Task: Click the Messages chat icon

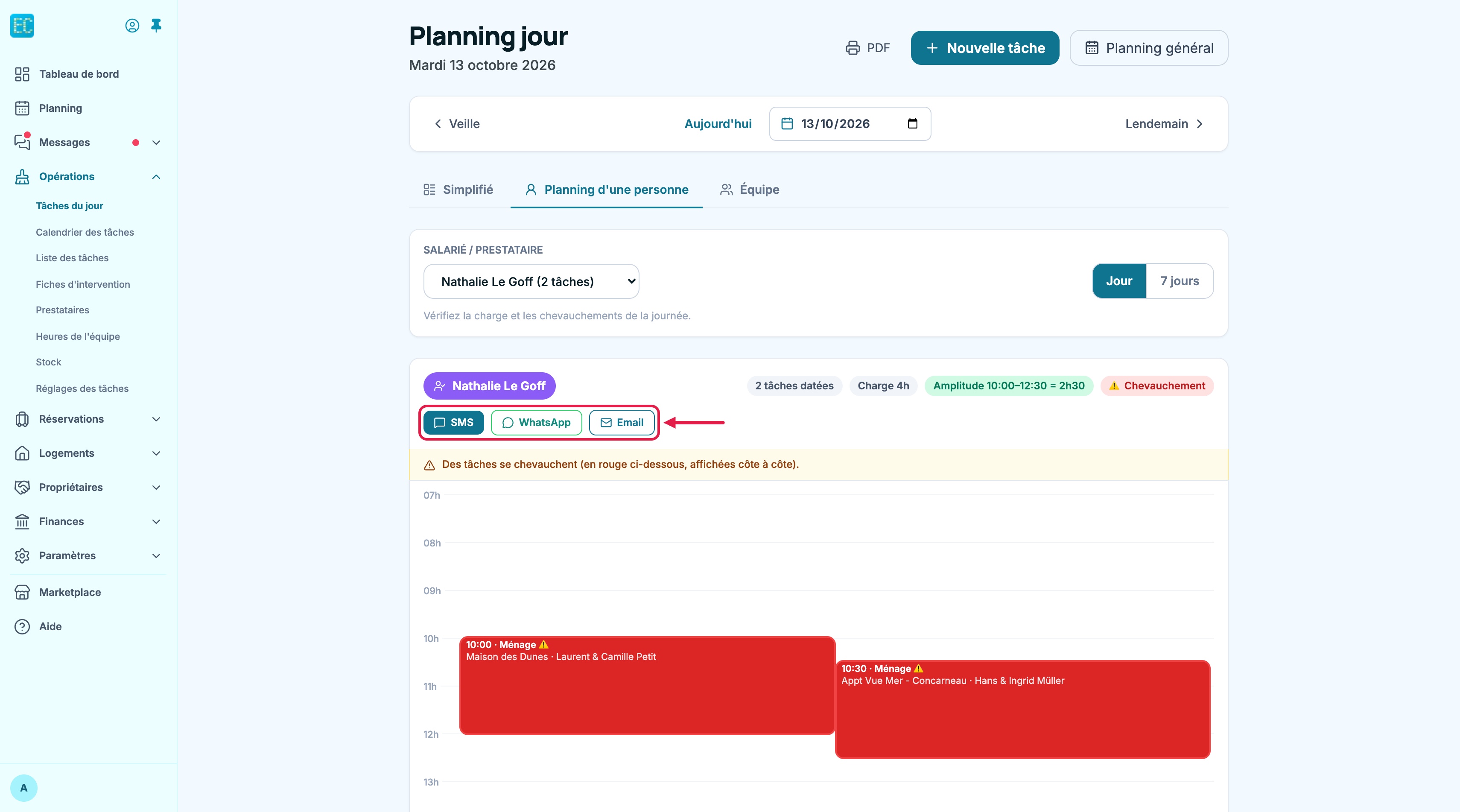Action: 22,142
